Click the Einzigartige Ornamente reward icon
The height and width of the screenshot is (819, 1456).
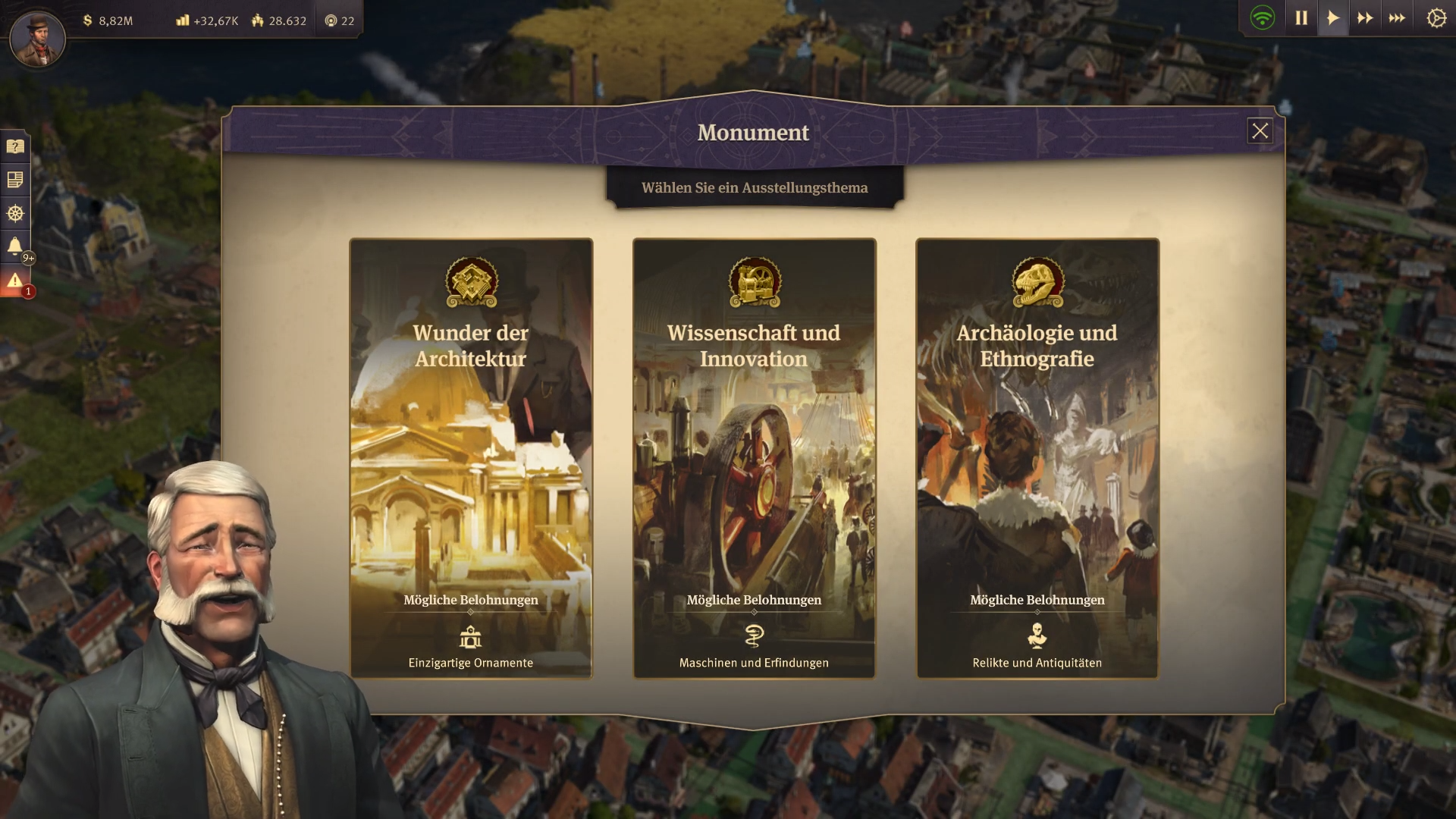471,637
